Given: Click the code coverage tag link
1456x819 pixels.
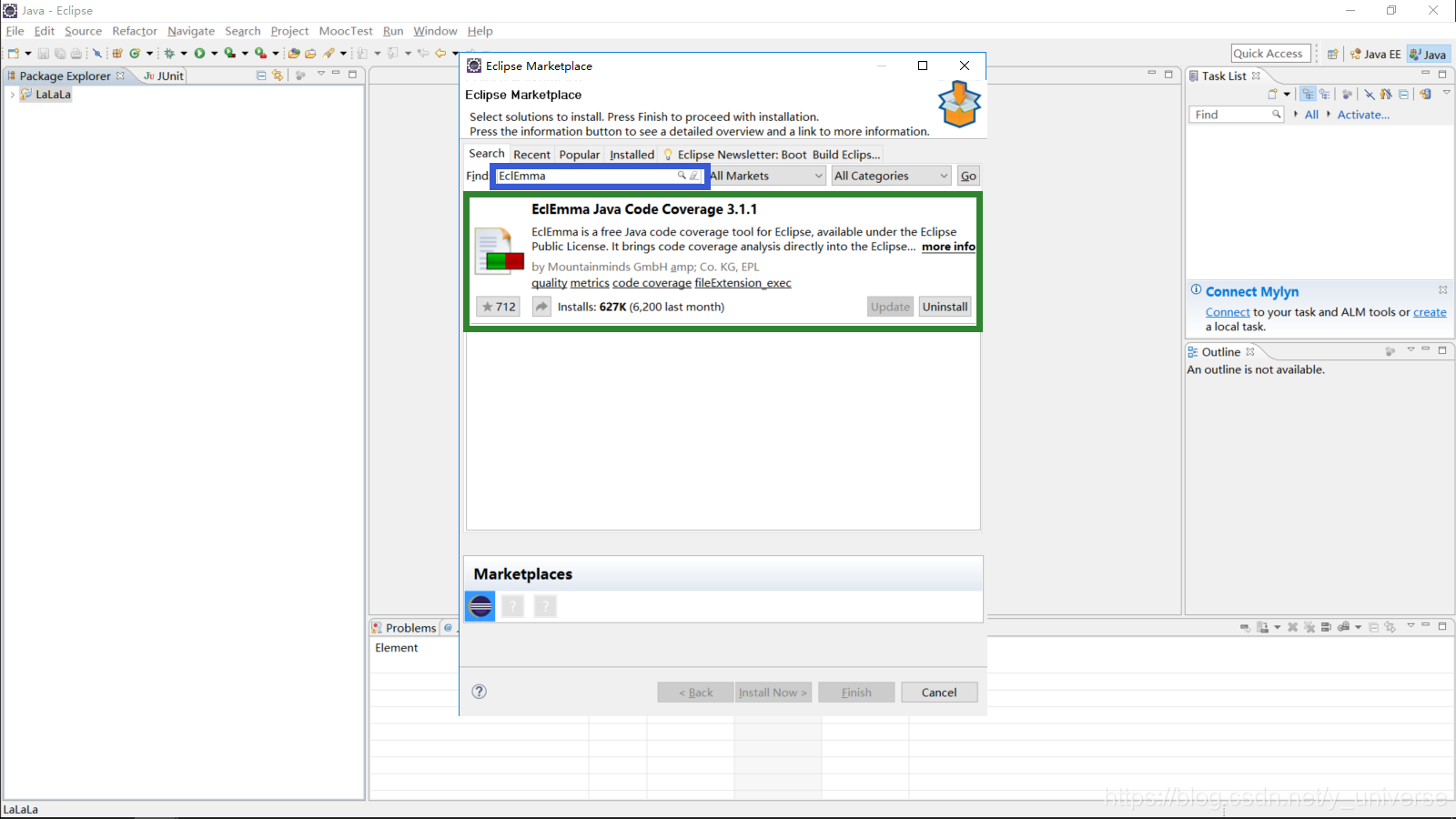Looking at the screenshot, I should (652, 283).
